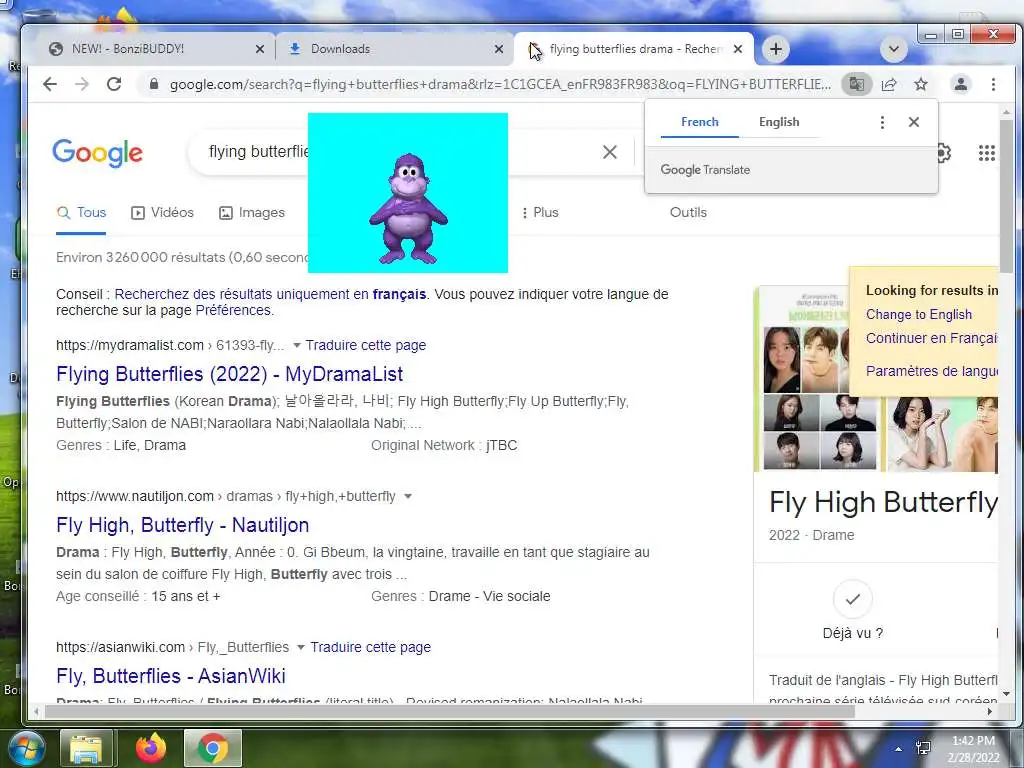Close the flying butterflies drama tab
Image resolution: width=1024 pixels, height=768 pixels.
pos(738,49)
